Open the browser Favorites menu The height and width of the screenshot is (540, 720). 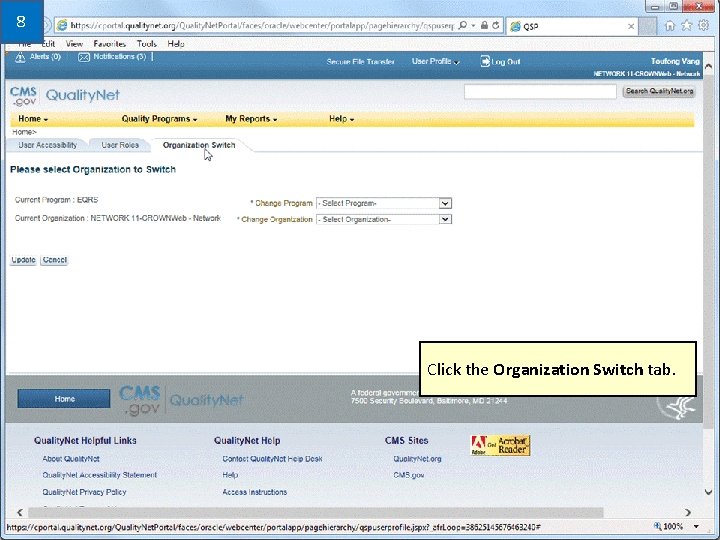coord(109,44)
